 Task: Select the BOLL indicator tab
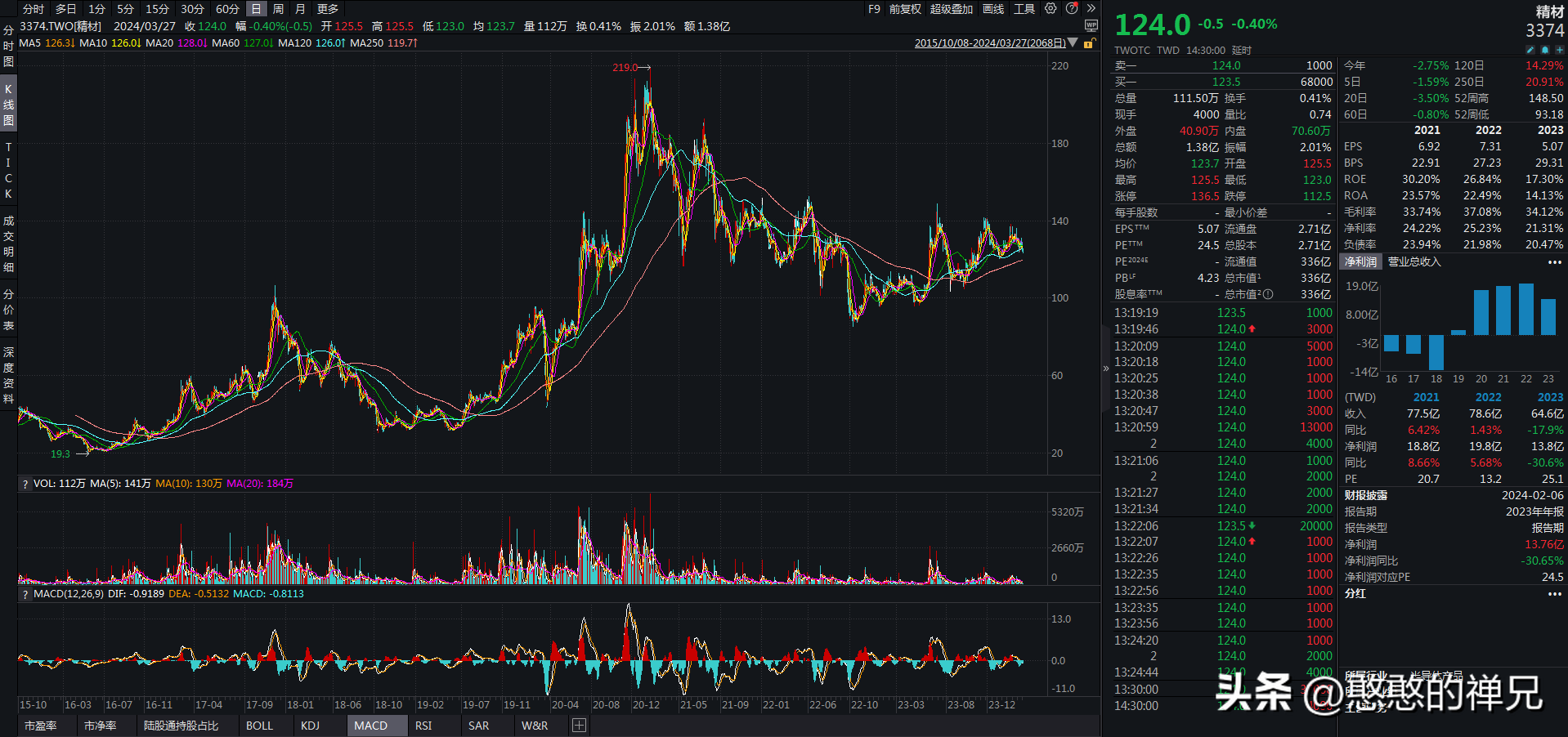coord(259,726)
